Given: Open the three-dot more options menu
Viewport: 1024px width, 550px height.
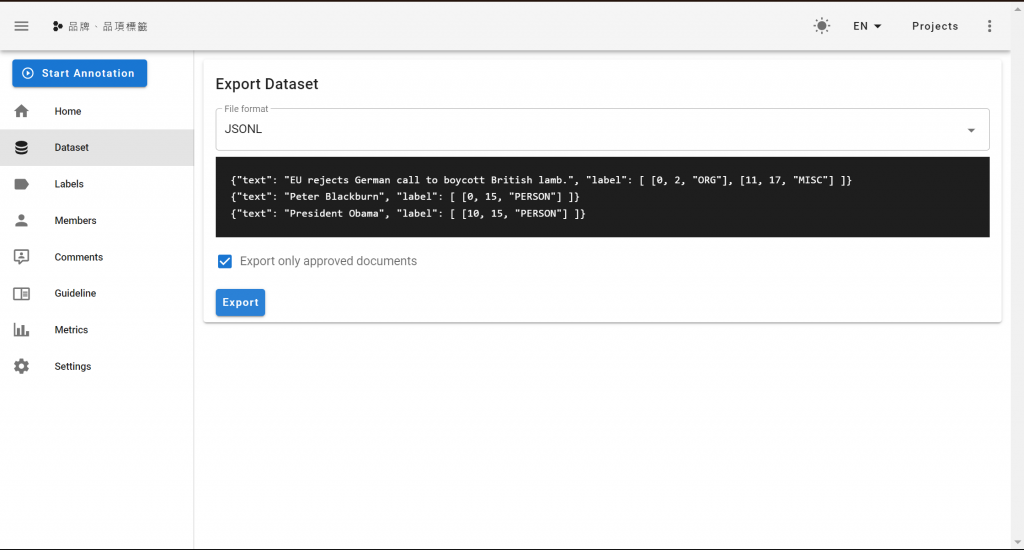Looking at the screenshot, I should click(x=990, y=26).
